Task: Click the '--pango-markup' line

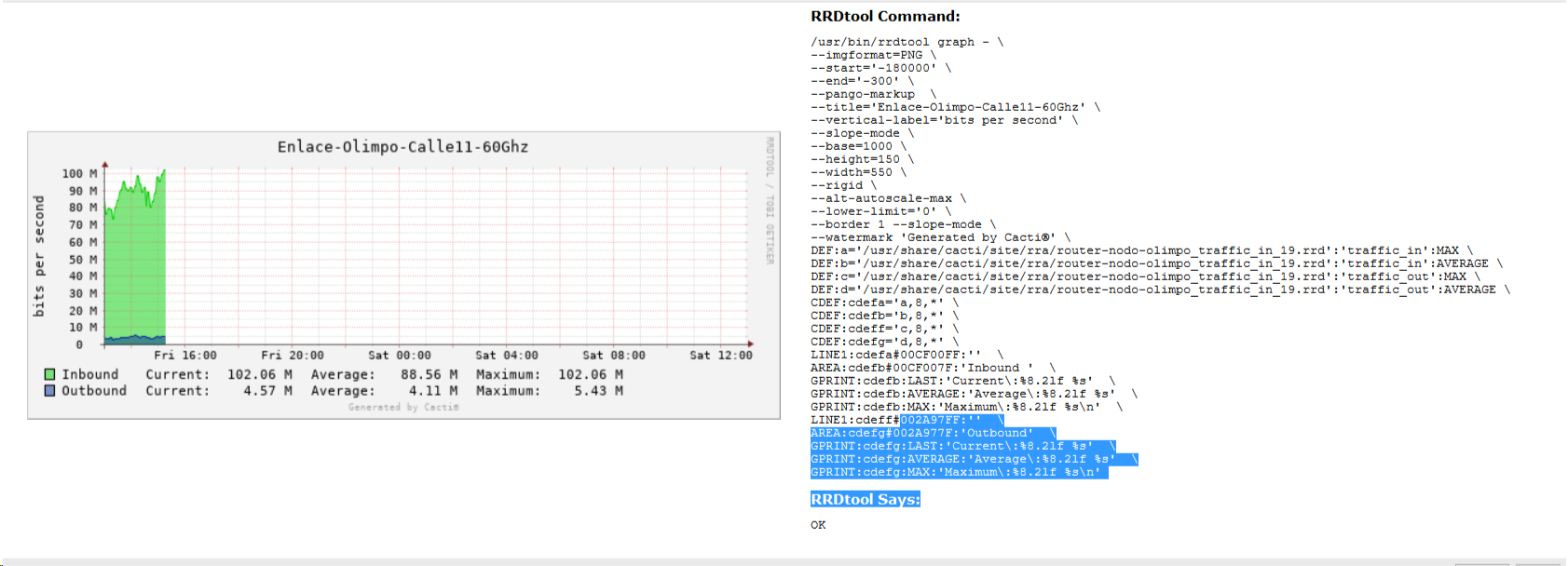Action: [x=874, y=94]
